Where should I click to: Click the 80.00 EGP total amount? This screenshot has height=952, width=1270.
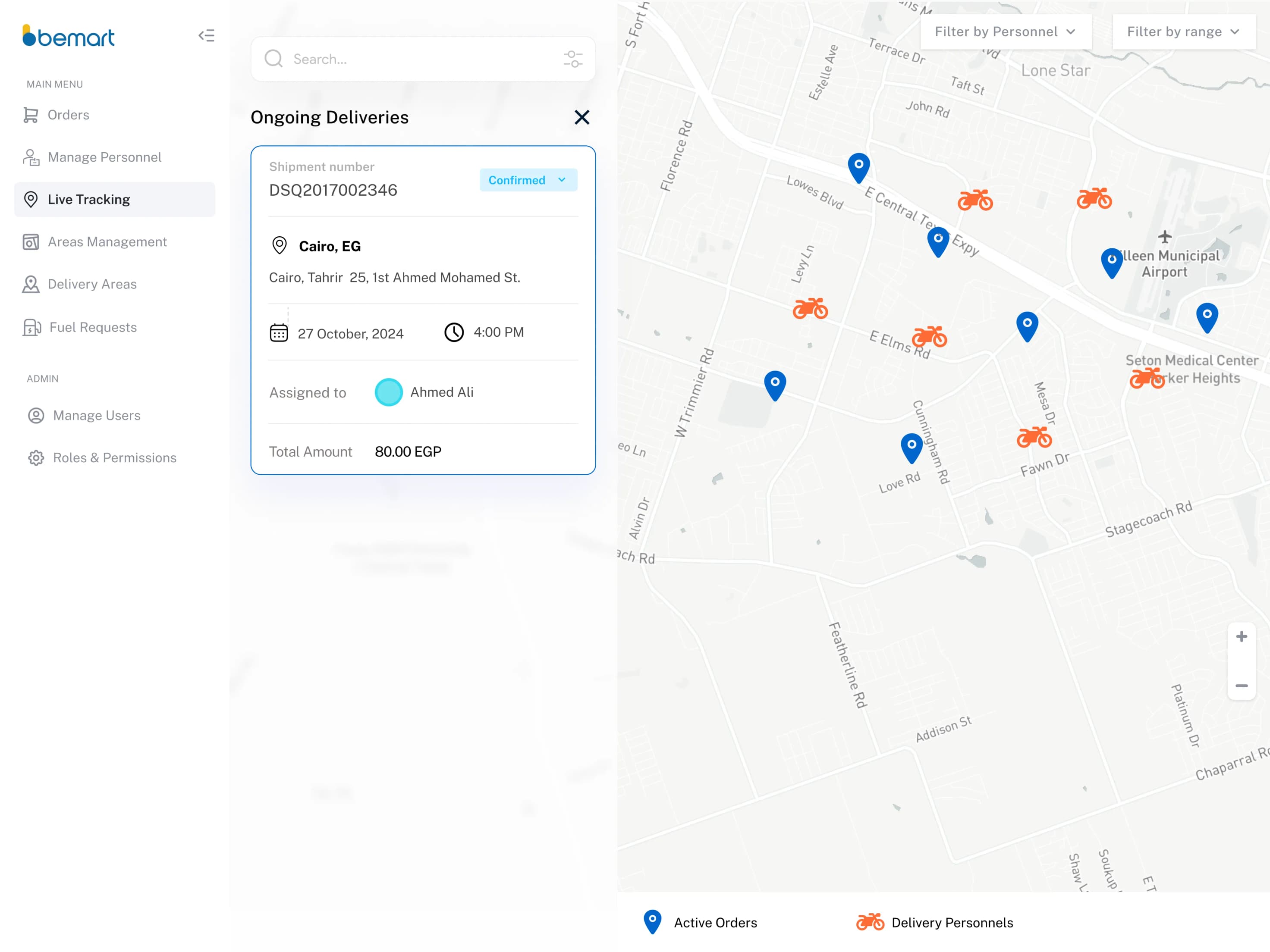click(x=408, y=451)
